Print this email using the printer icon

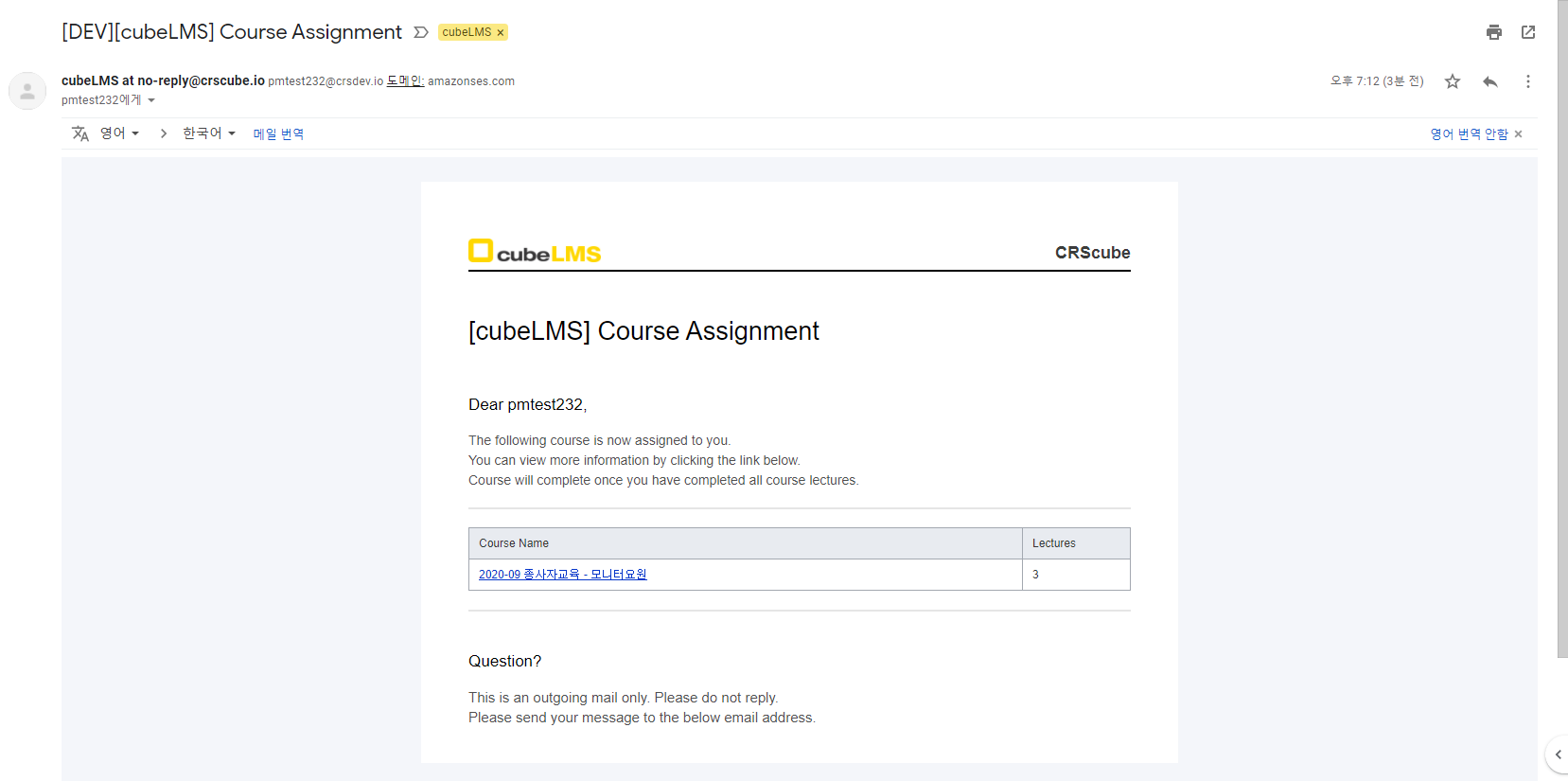[1493, 32]
